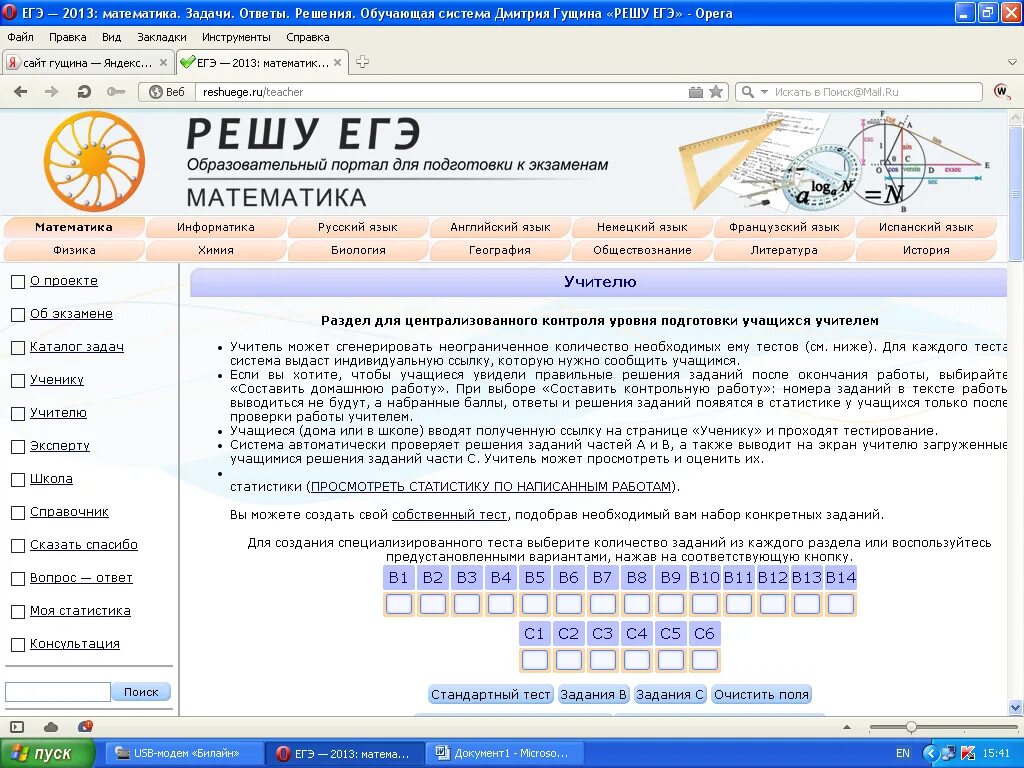Check the box next to Консультация

18,645
